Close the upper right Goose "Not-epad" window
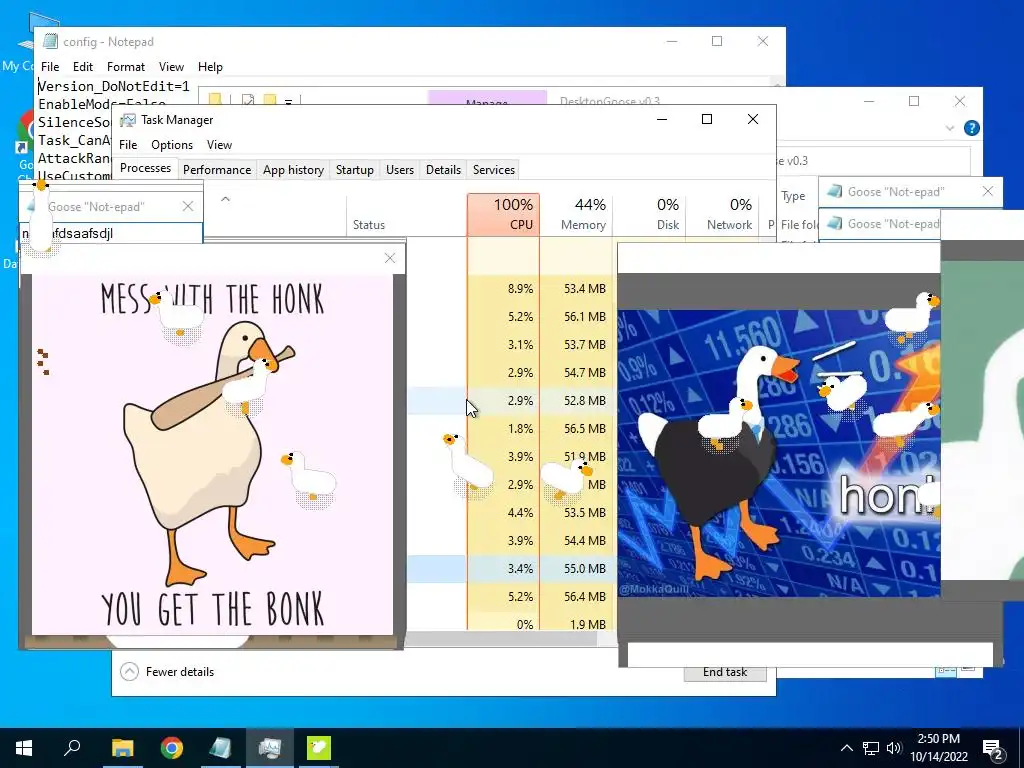1024x768 pixels. [987, 191]
